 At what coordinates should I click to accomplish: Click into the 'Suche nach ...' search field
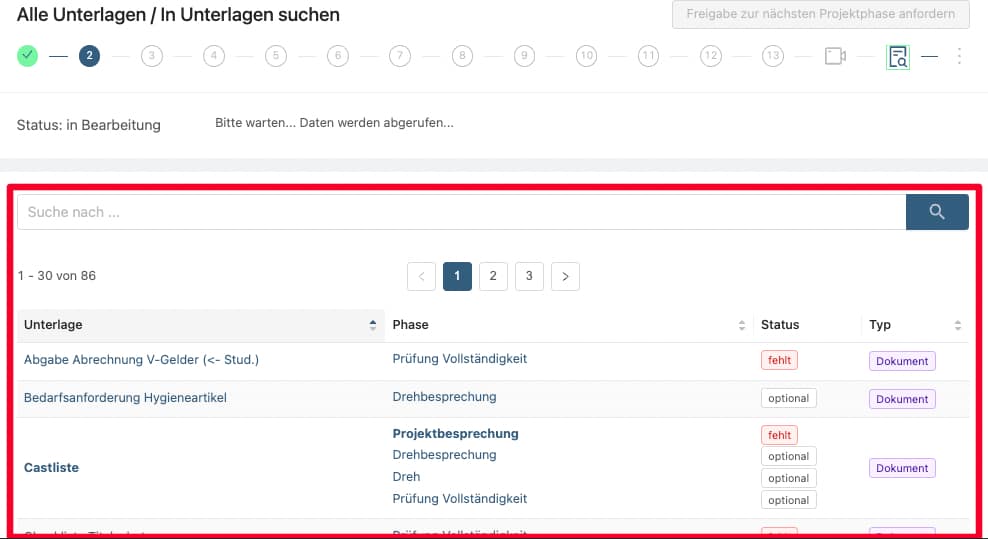(x=460, y=212)
